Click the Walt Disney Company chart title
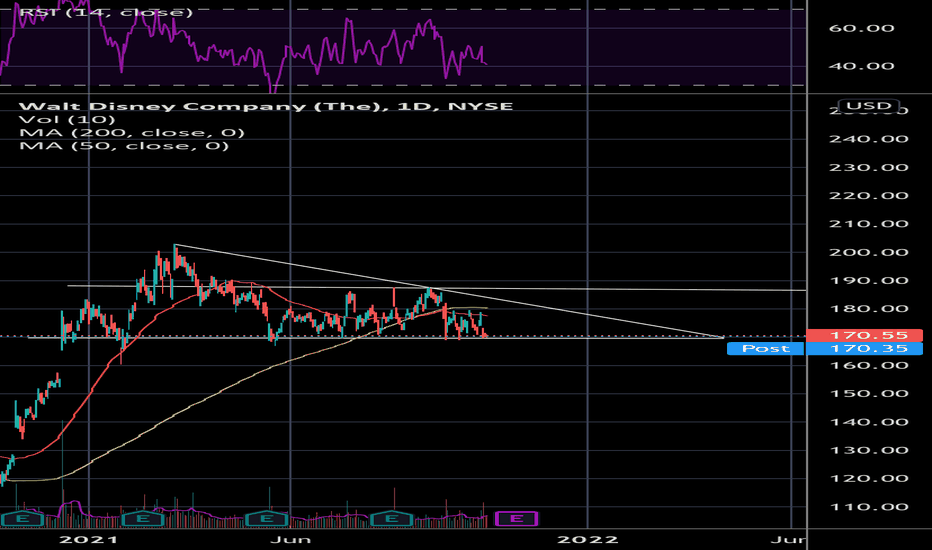The height and width of the screenshot is (550, 932). [266, 106]
